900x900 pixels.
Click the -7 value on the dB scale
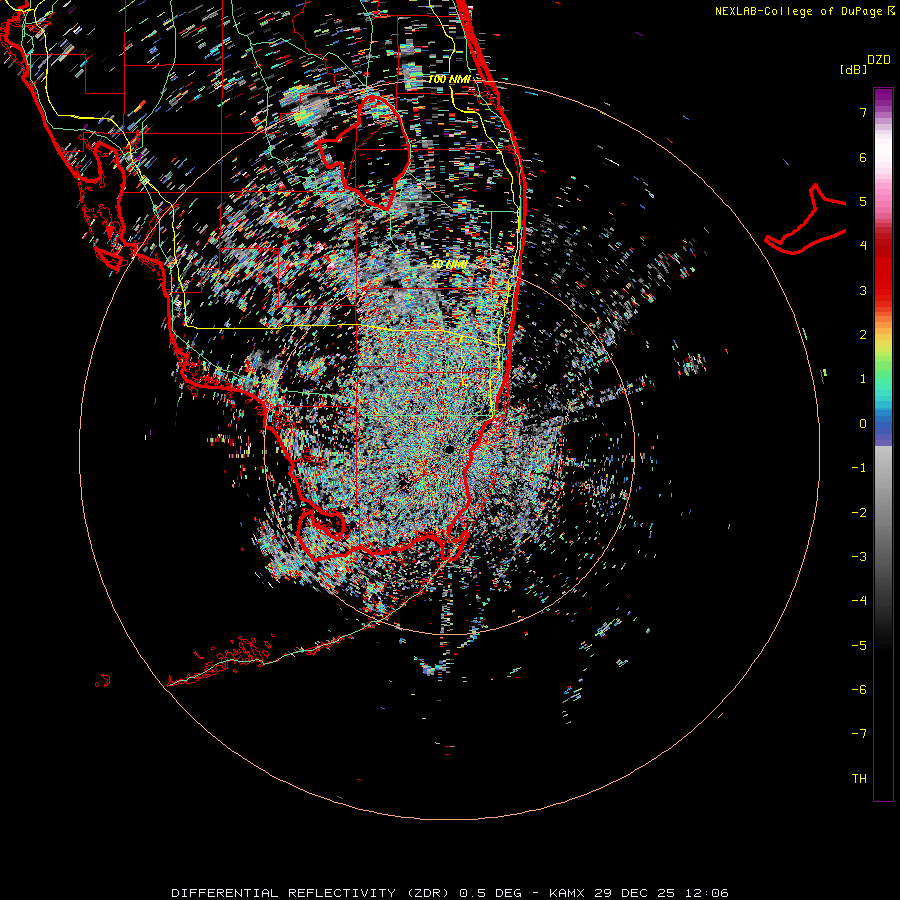[859, 734]
